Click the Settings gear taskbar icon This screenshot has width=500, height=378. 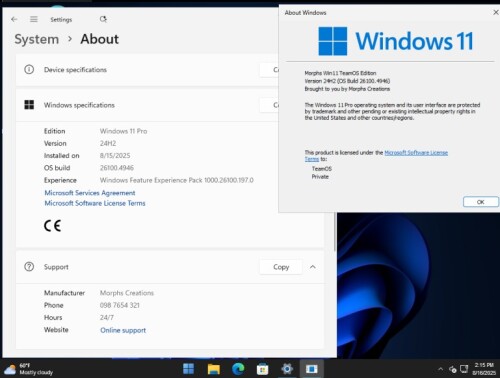coord(287,369)
